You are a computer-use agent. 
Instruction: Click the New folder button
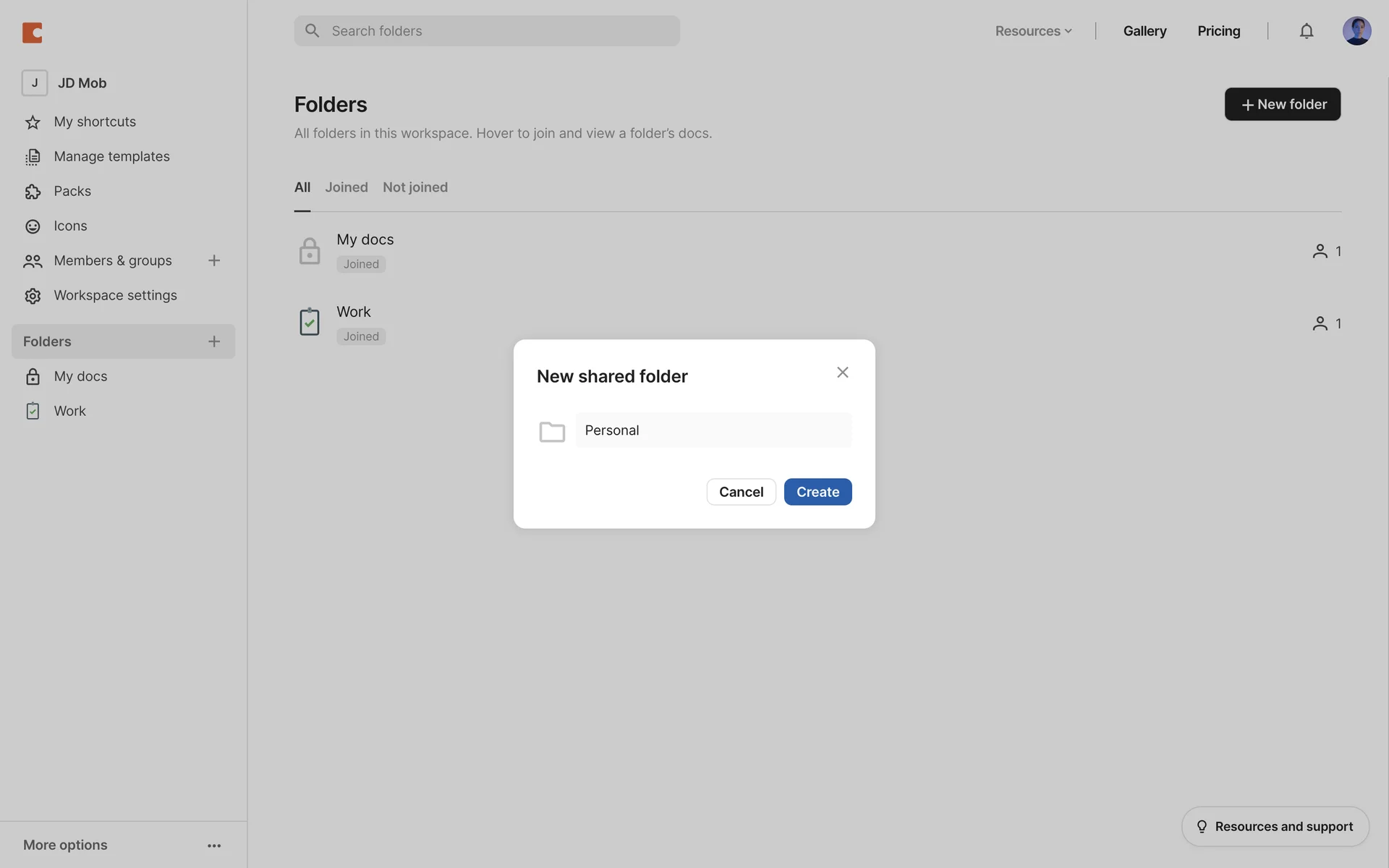point(1282,104)
